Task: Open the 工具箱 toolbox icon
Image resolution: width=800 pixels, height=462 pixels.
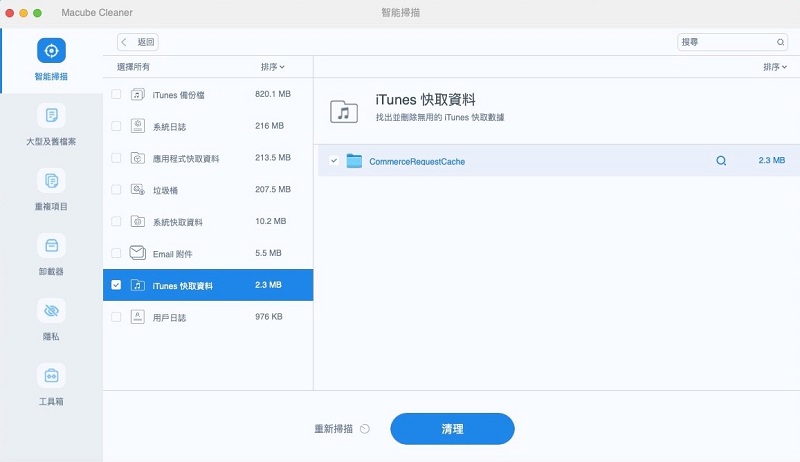Action: [x=51, y=376]
